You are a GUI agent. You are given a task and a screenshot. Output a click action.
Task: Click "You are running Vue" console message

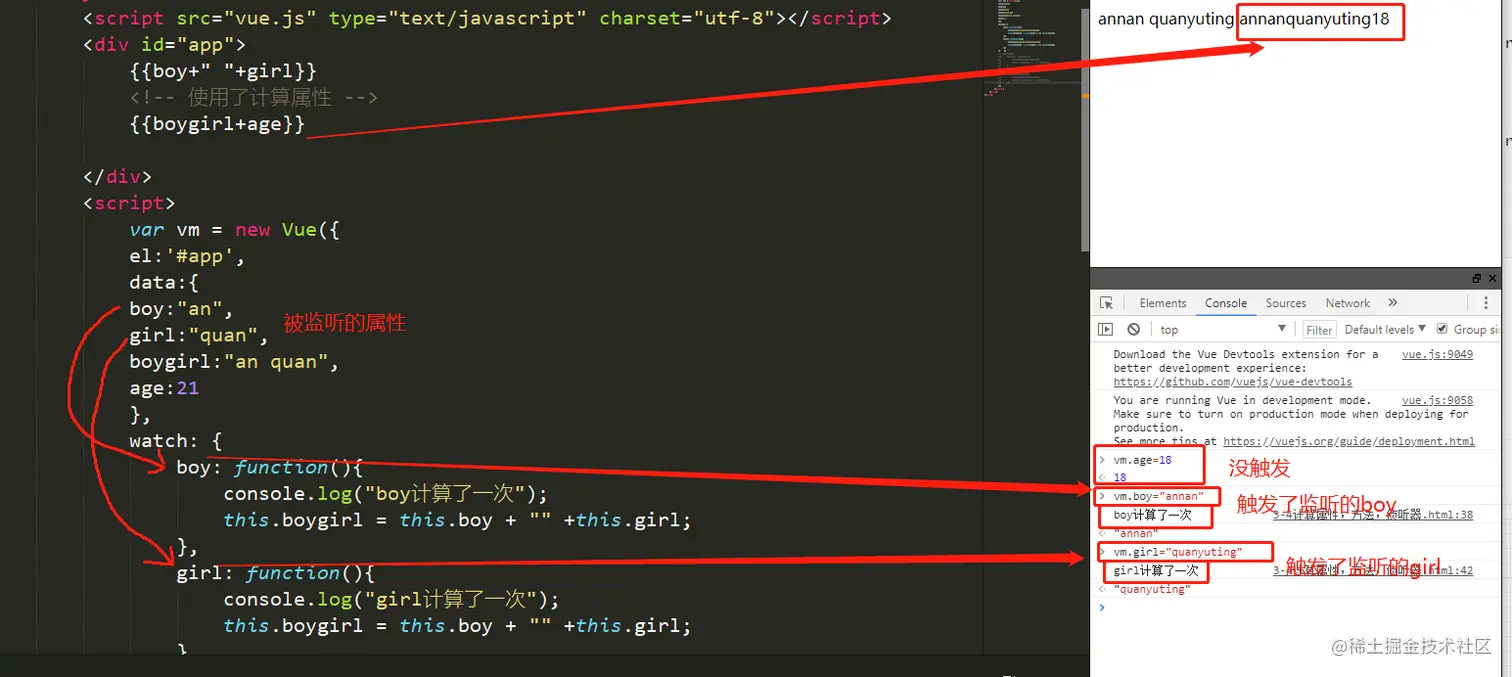pos(1293,420)
